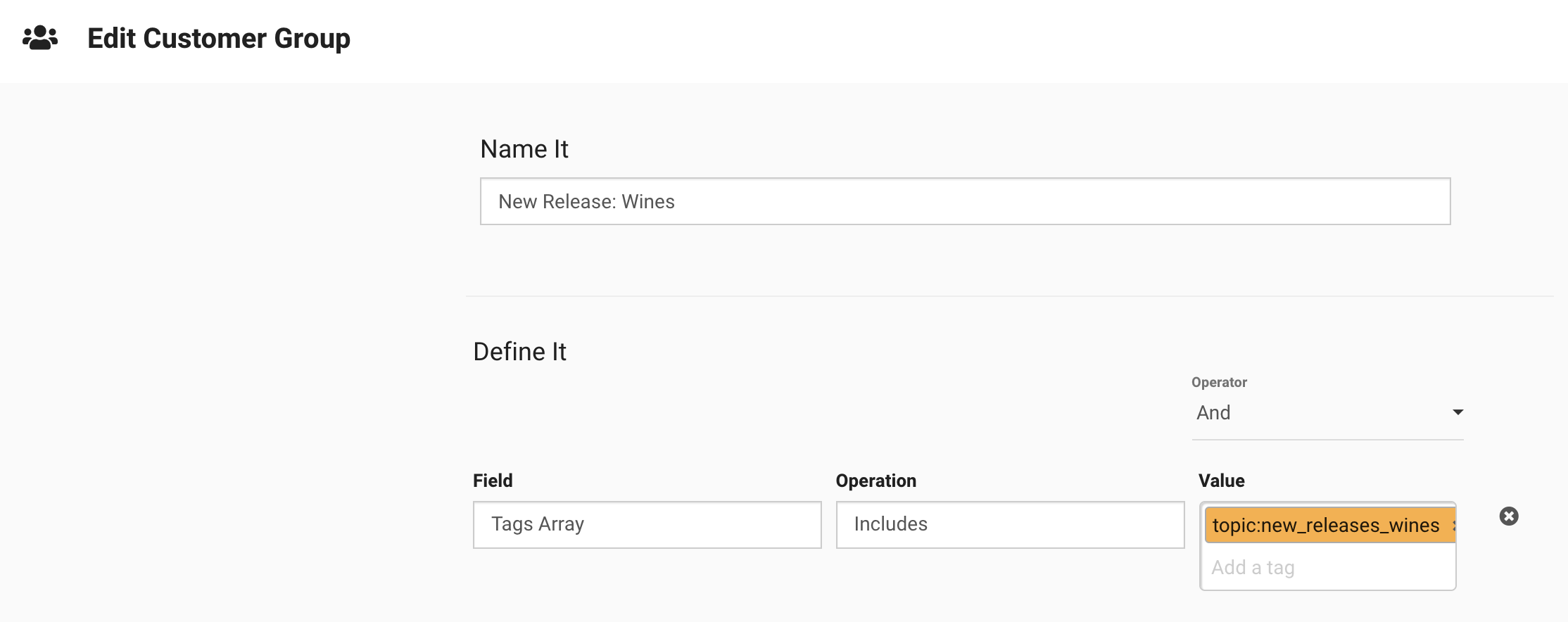Image resolution: width=1568 pixels, height=622 pixels.
Task: Select the orange topic:new_releases_wines tag chip
Action: pyautogui.click(x=1324, y=526)
